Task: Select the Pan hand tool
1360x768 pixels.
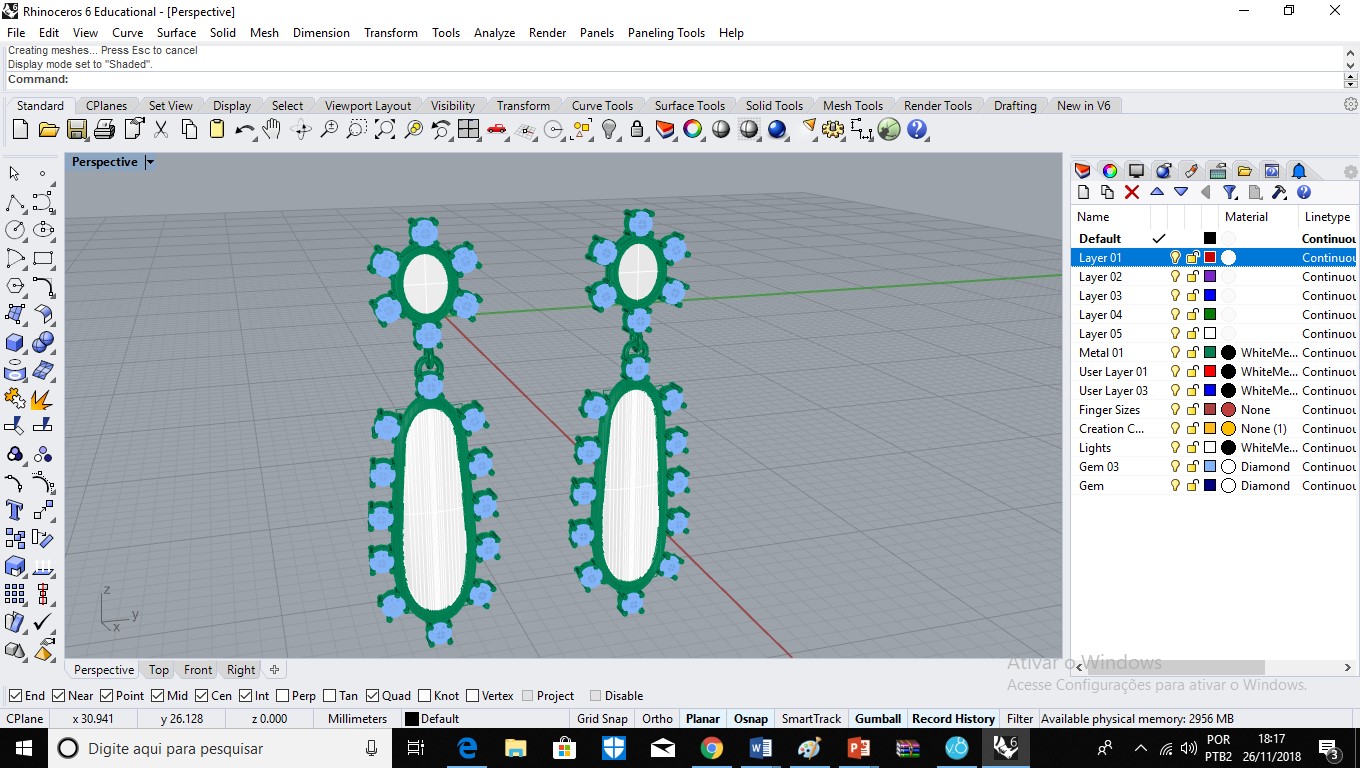Action: [272, 129]
